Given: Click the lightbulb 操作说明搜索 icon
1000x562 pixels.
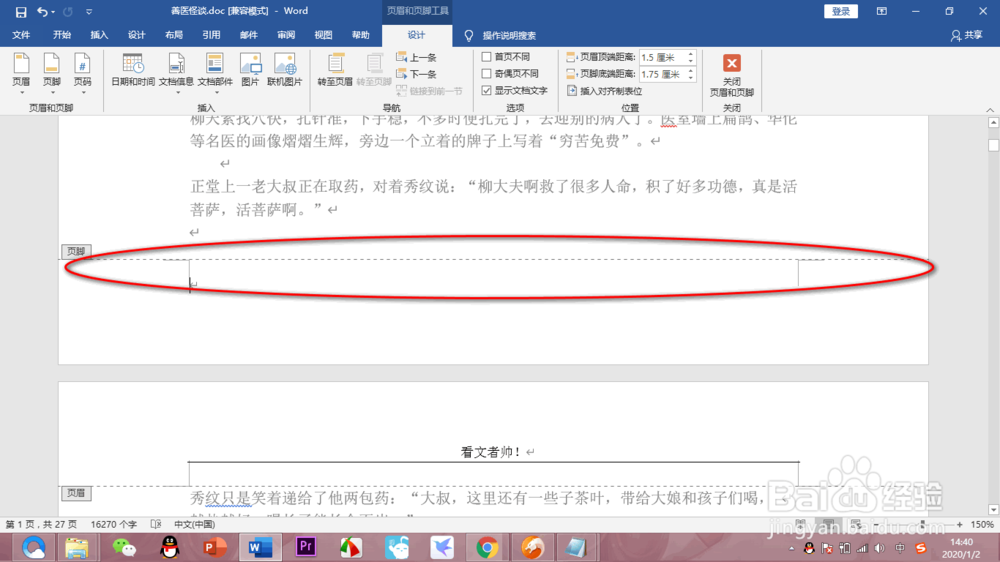Looking at the screenshot, I should [469, 36].
